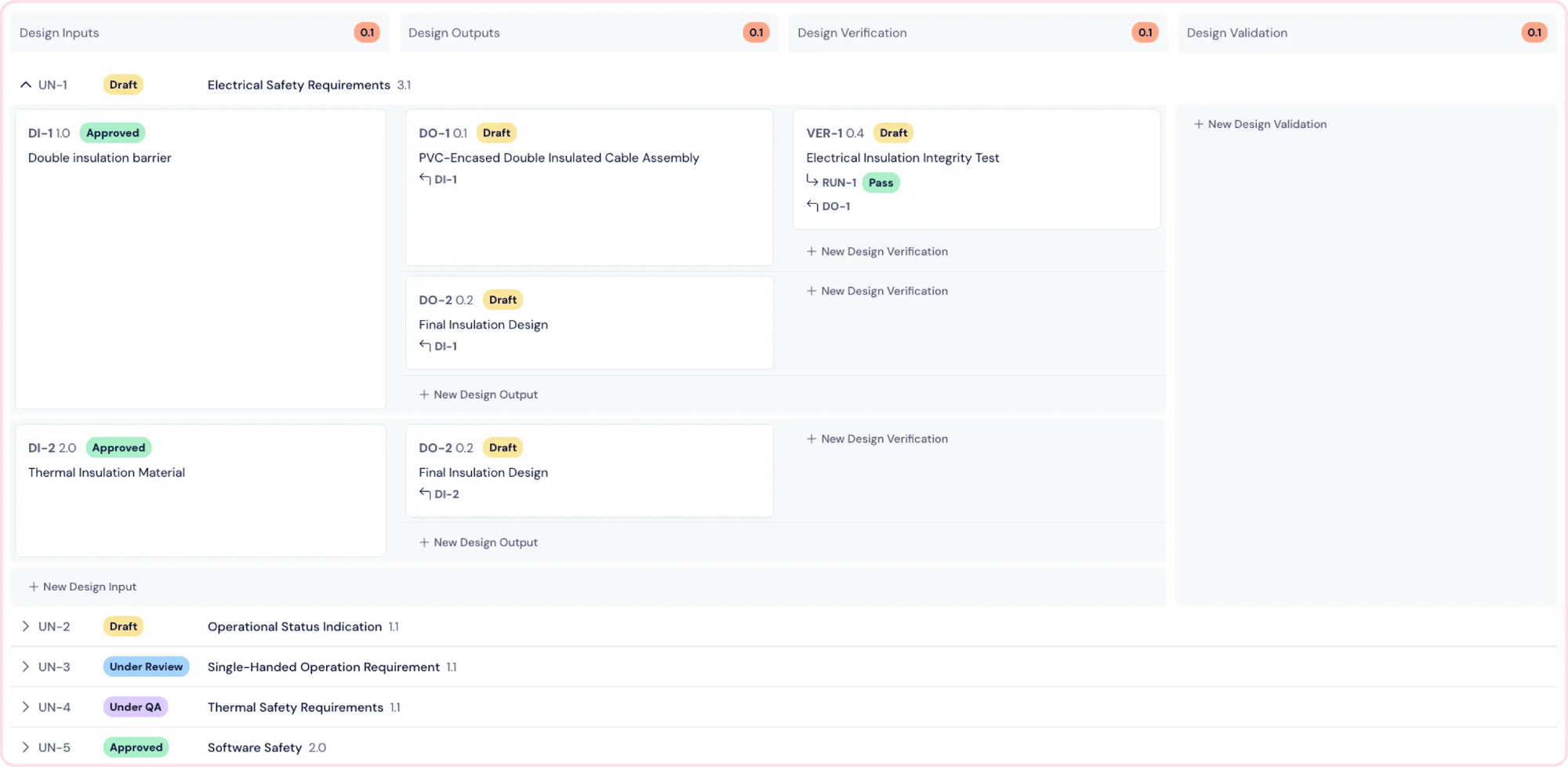Expand UN-3 Single-Handed Operation Requirement
1568x767 pixels.
coord(26,667)
